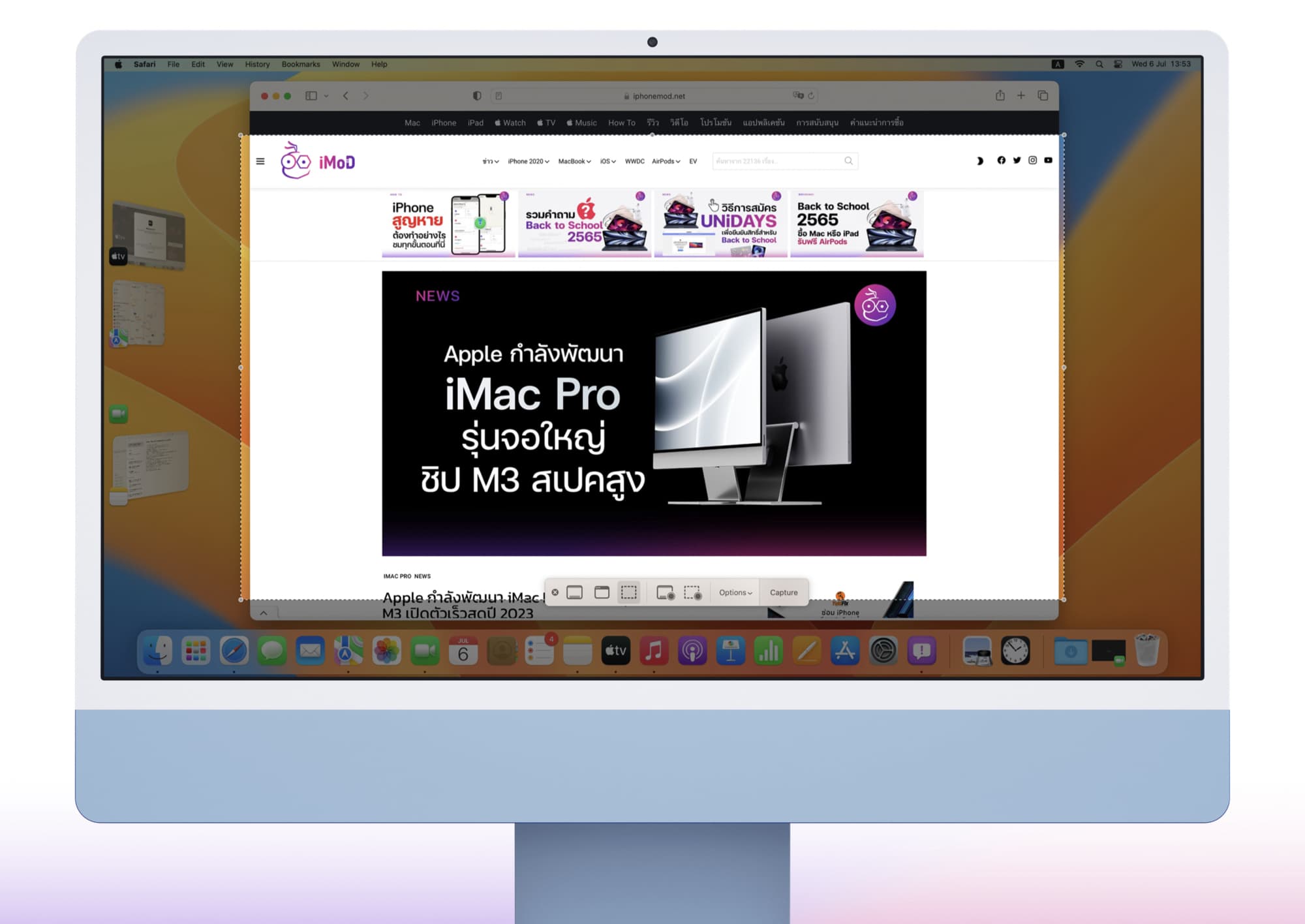Viewport: 1305px width, 924px height.
Task: Toggle Safari sidebar button
Action: tap(311, 95)
